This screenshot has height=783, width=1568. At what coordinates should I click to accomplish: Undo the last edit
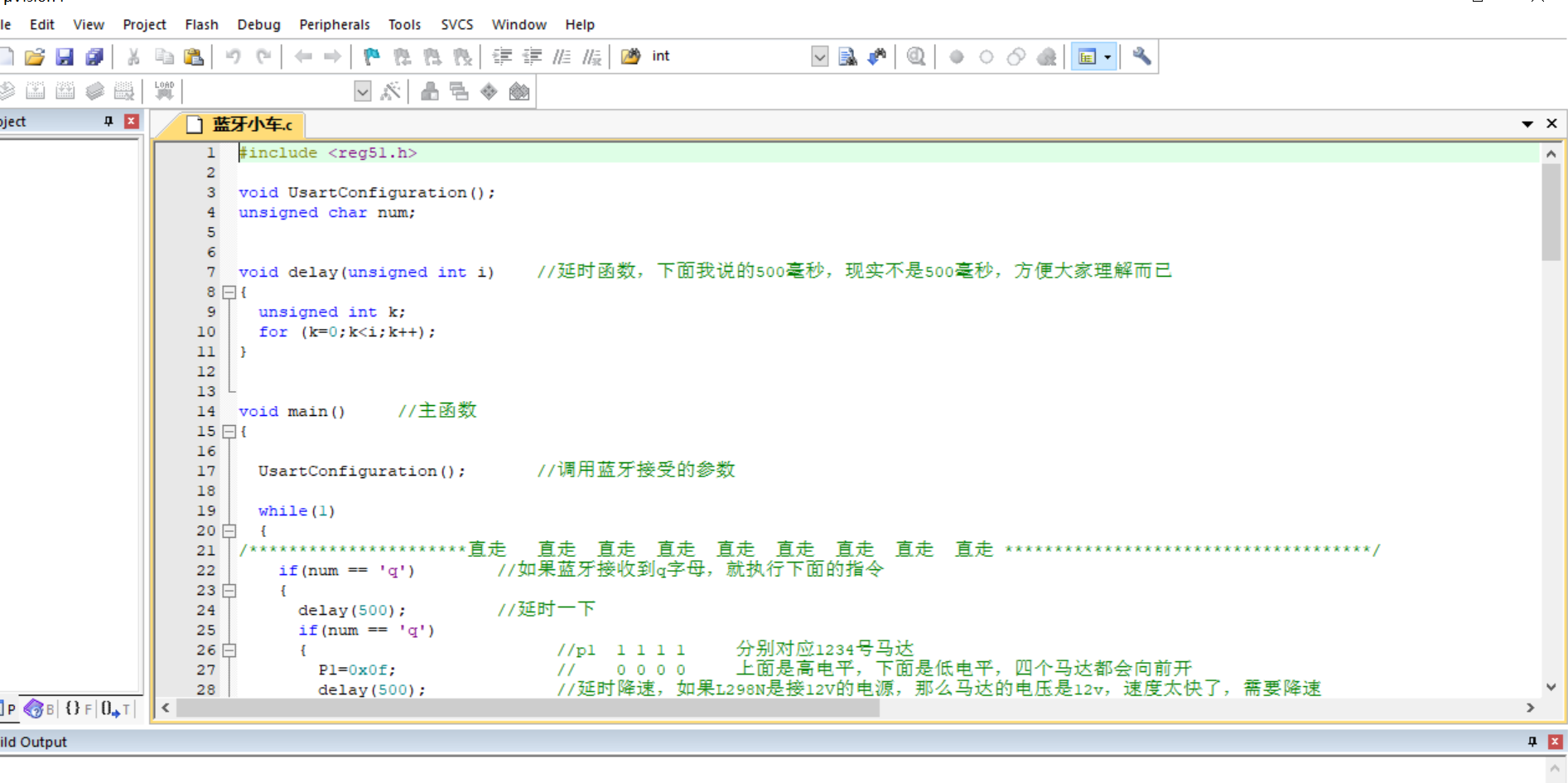coord(234,56)
